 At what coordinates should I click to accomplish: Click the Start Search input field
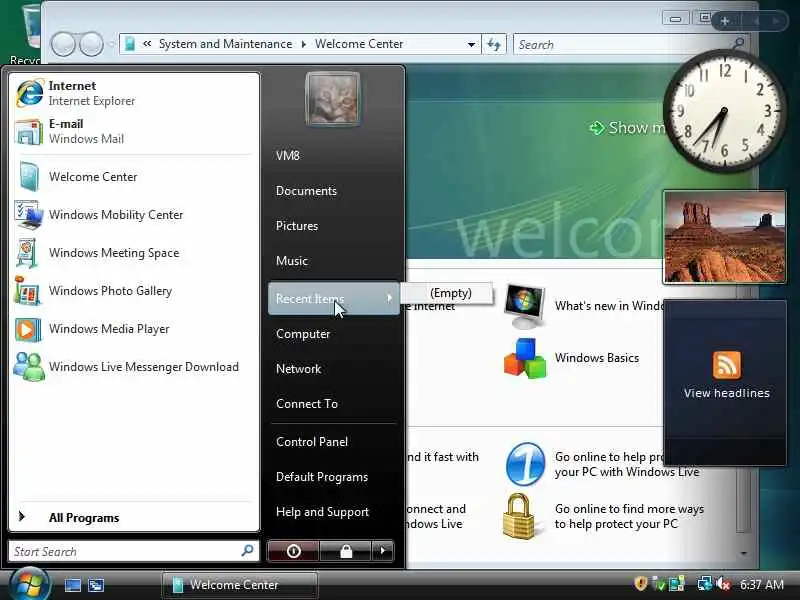click(x=134, y=551)
